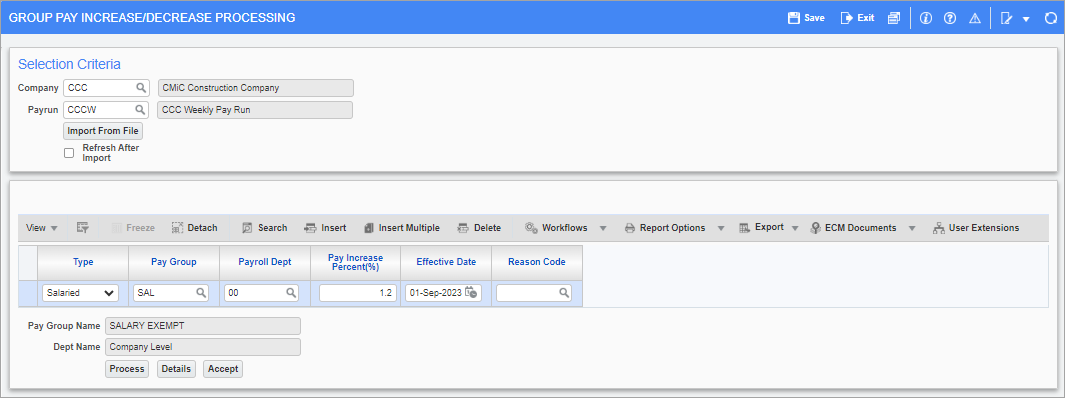Open the information circle icon
Image resolution: width=1065 pixels, height=398 pixels.
925,18
